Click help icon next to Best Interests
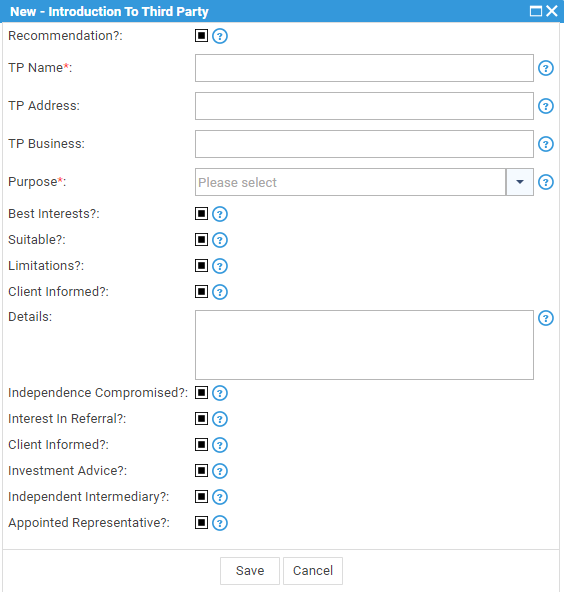This screenshot has width=564, height=592. pyautogui.click(x=220, y=214)
